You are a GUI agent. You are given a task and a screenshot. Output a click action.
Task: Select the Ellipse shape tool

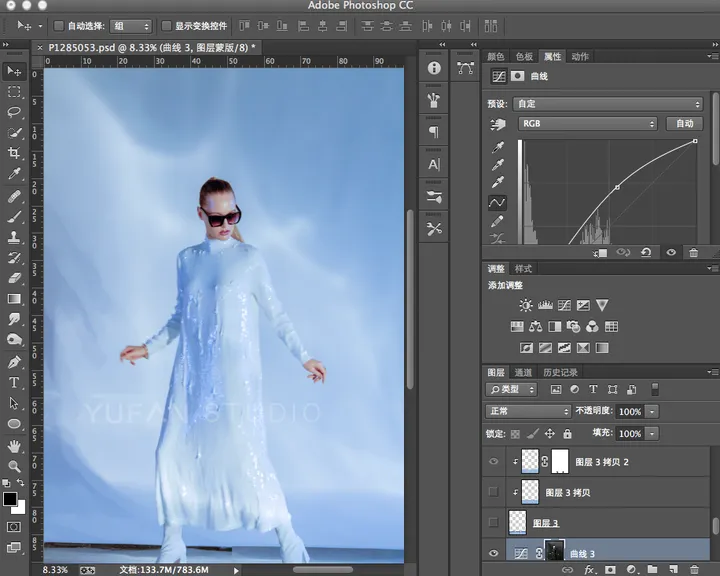click(x=14, y=424)
